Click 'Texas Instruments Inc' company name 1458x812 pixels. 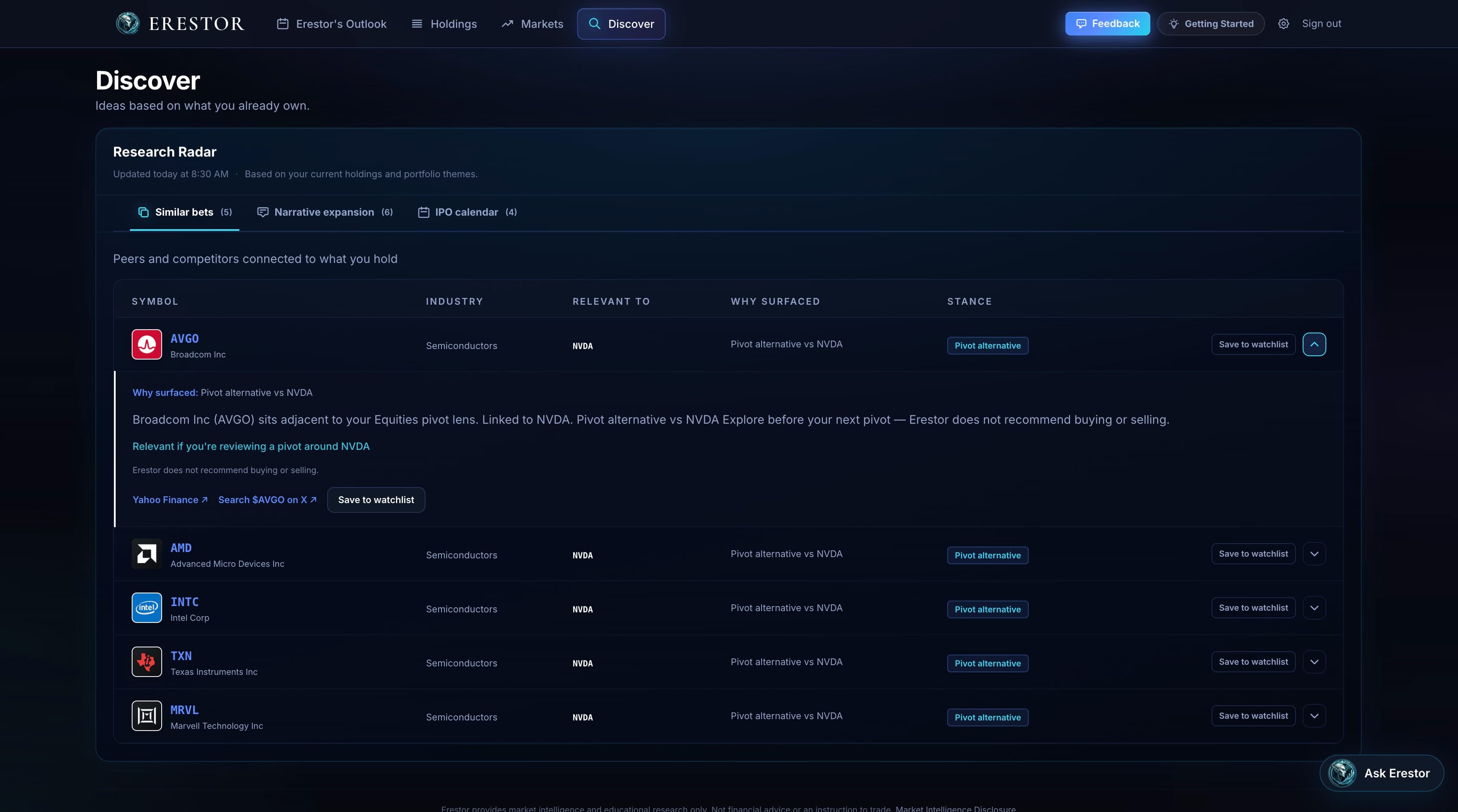click(214, 672)
